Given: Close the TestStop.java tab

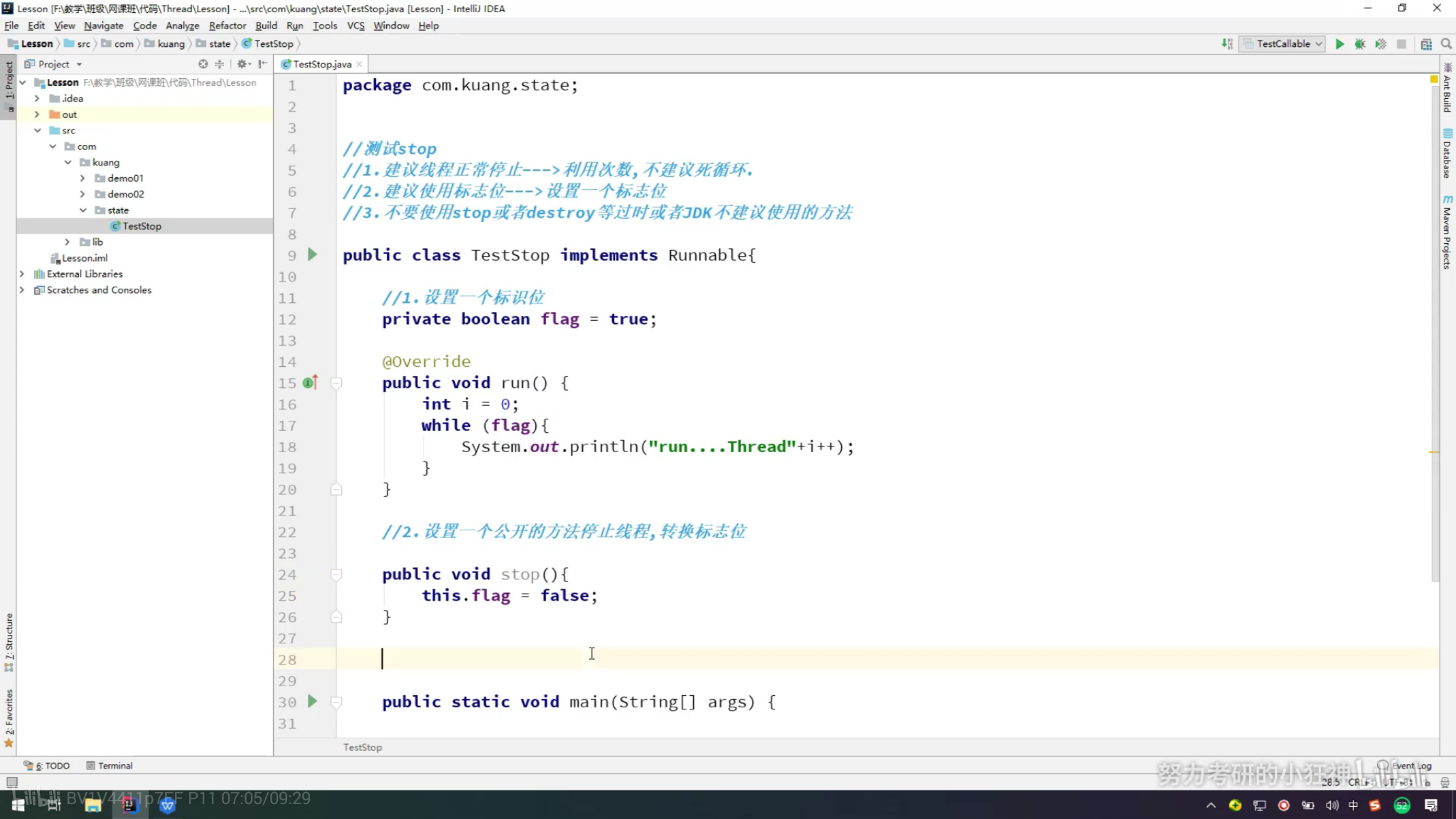Looking at the screenshot, I should coord(360,64).
